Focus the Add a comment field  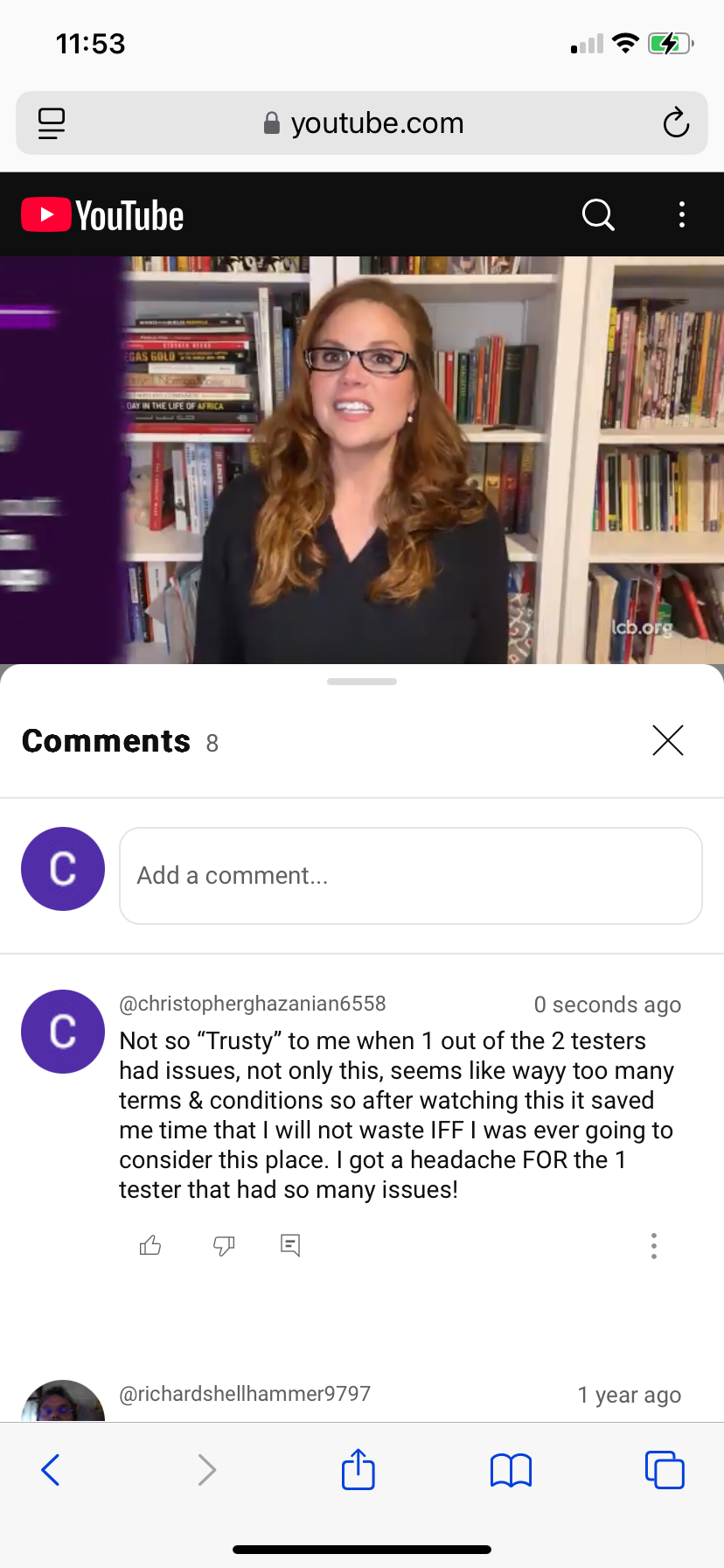pos(411,876)
